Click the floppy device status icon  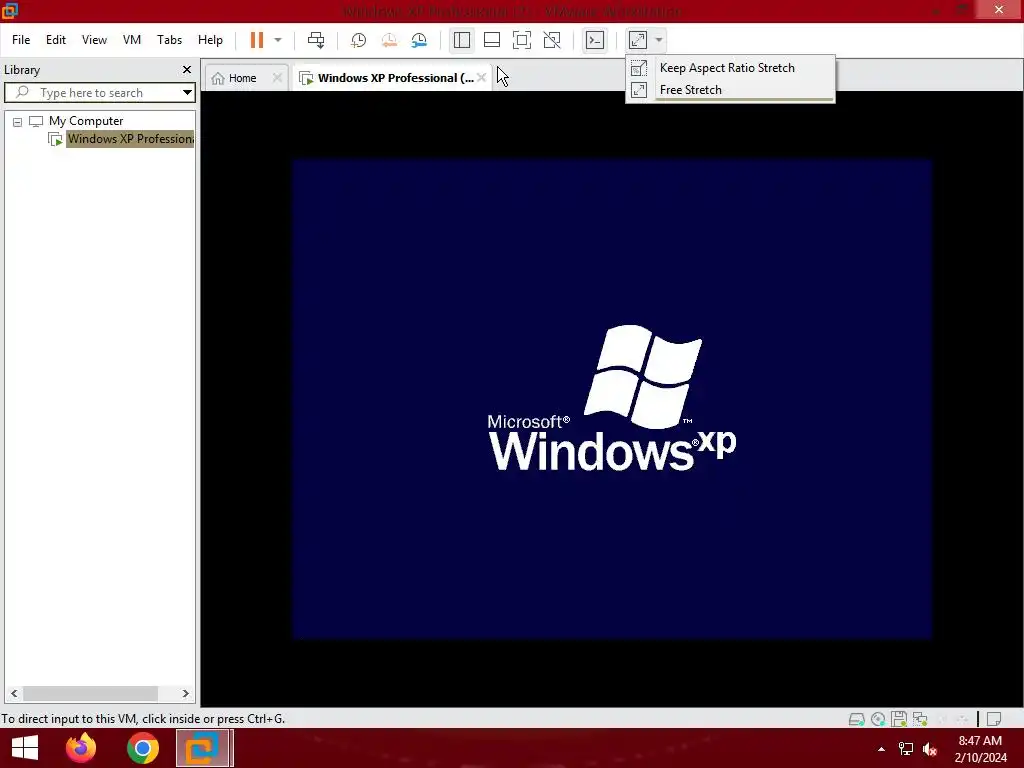[x=899, y=719]
